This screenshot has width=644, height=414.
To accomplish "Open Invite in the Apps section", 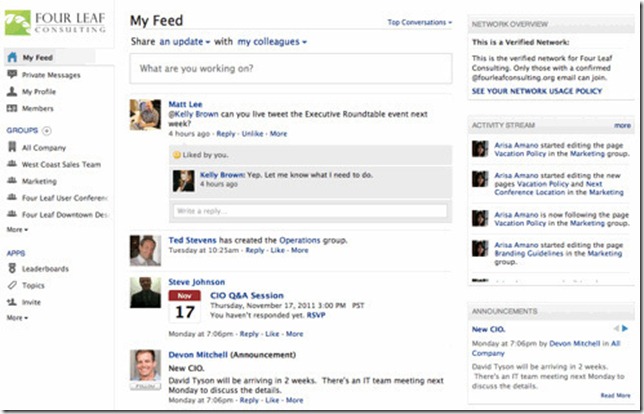I will point(32,300).
